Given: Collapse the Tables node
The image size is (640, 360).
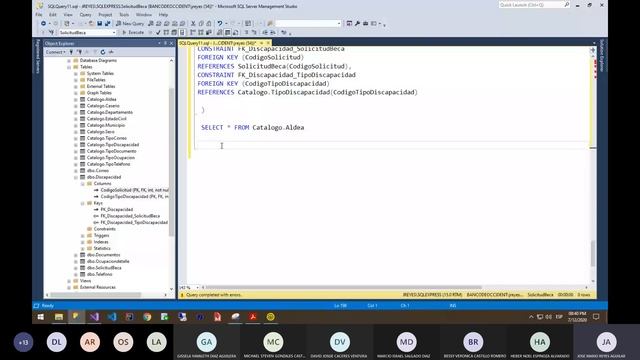Looking at the screenshot, I should click(69, 67).
